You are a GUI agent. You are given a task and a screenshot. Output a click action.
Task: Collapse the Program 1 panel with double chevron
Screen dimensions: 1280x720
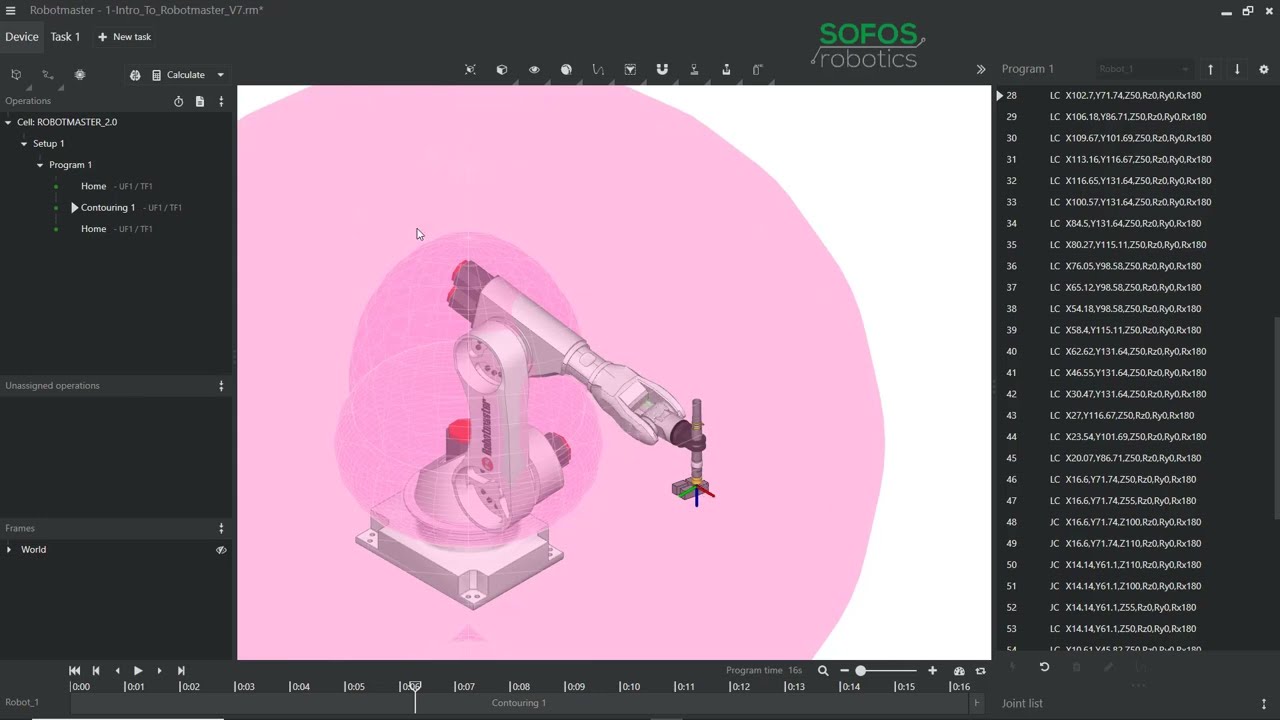point(981,70)
